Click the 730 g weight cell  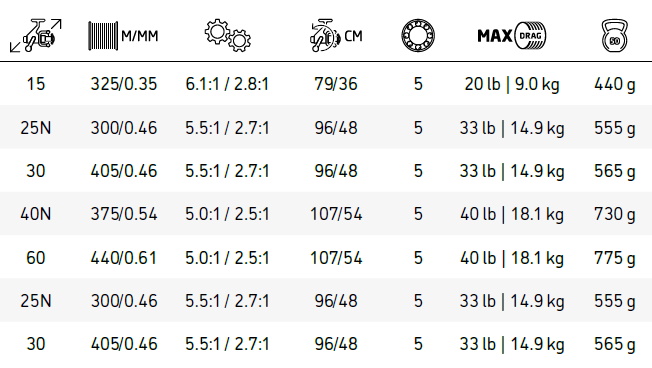point(615,215)
